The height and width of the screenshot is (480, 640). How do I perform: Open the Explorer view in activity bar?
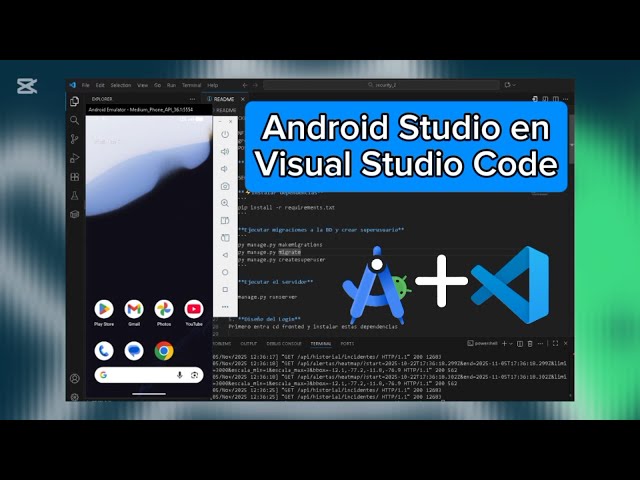coord(74,101)
